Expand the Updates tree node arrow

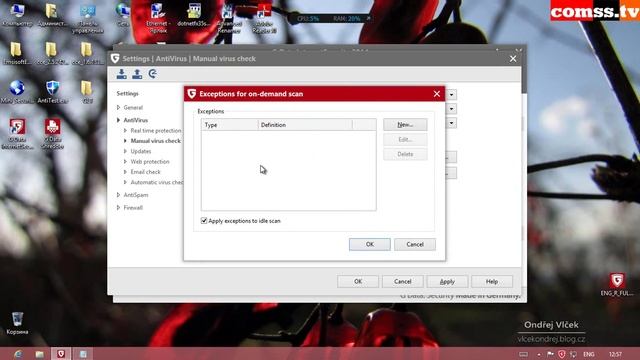point(125,151)
